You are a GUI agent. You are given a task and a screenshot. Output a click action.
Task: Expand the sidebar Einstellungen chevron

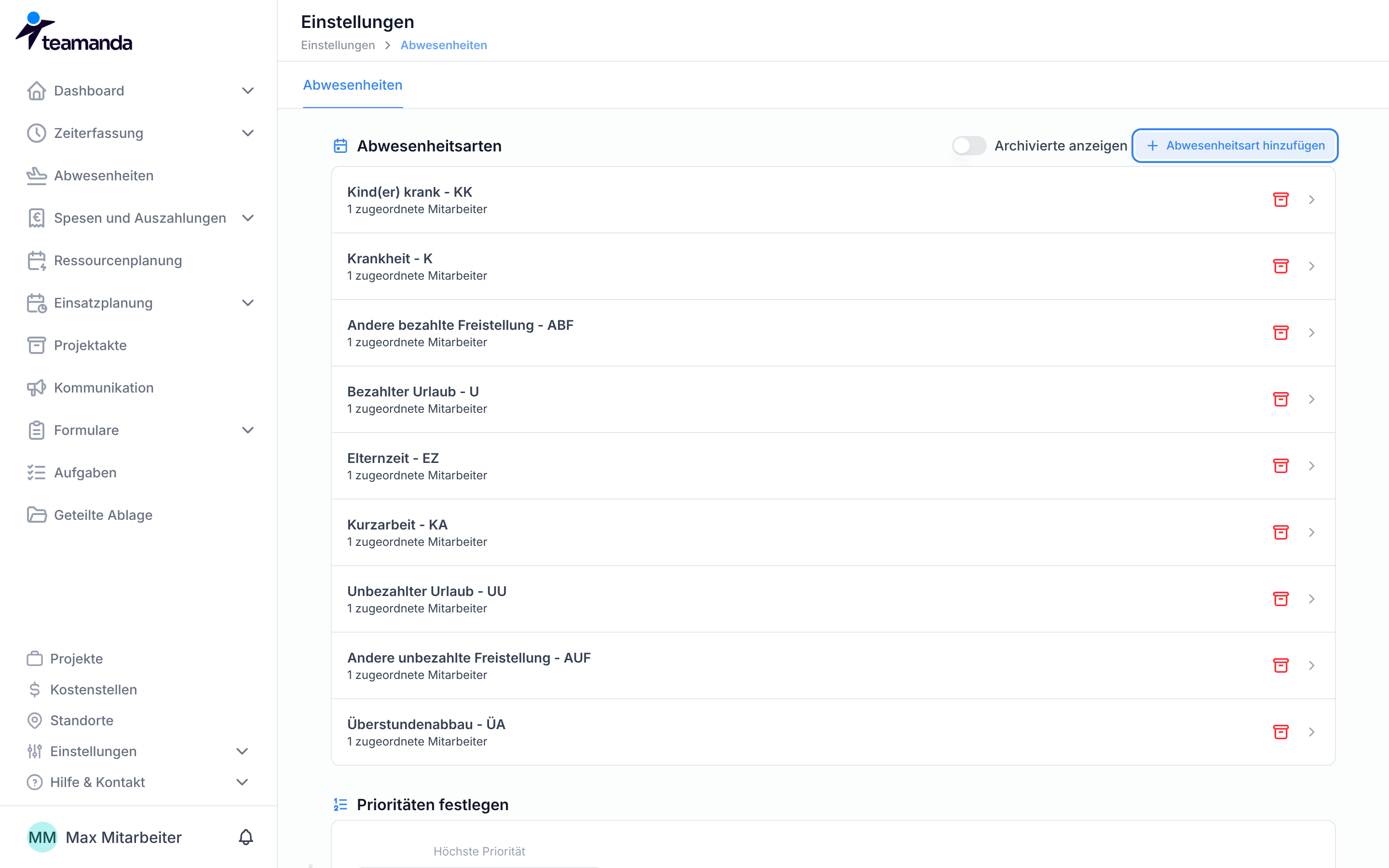pos(242,751)
